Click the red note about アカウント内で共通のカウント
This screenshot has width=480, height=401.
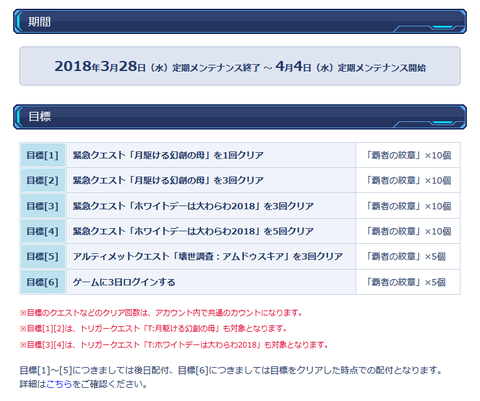point(161,313)
